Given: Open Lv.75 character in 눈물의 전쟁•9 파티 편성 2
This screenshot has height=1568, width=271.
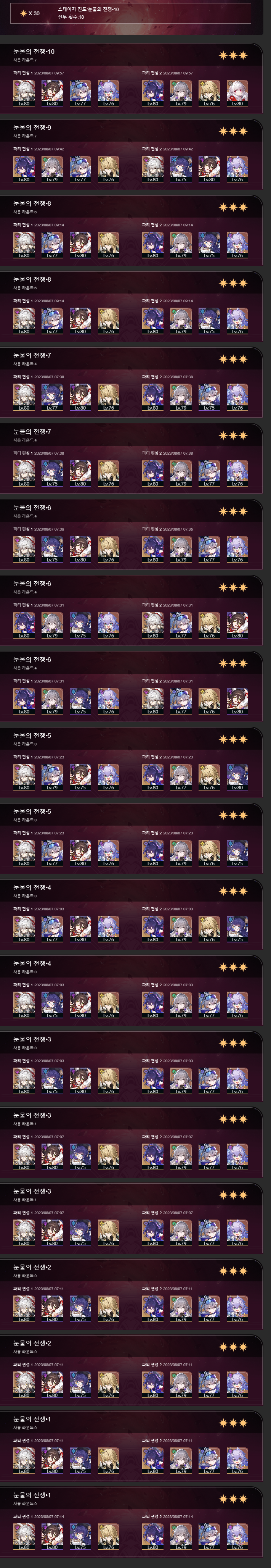Looking at the screenshot, I should pyautogui.click(x=180, y=169).
